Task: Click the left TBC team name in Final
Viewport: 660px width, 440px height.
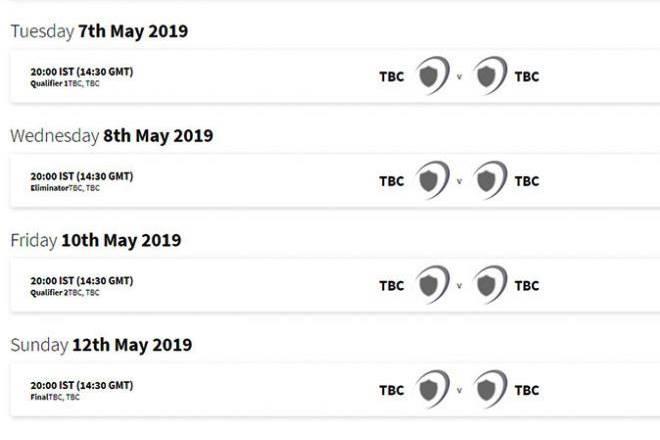Action: tap(391, 390)
